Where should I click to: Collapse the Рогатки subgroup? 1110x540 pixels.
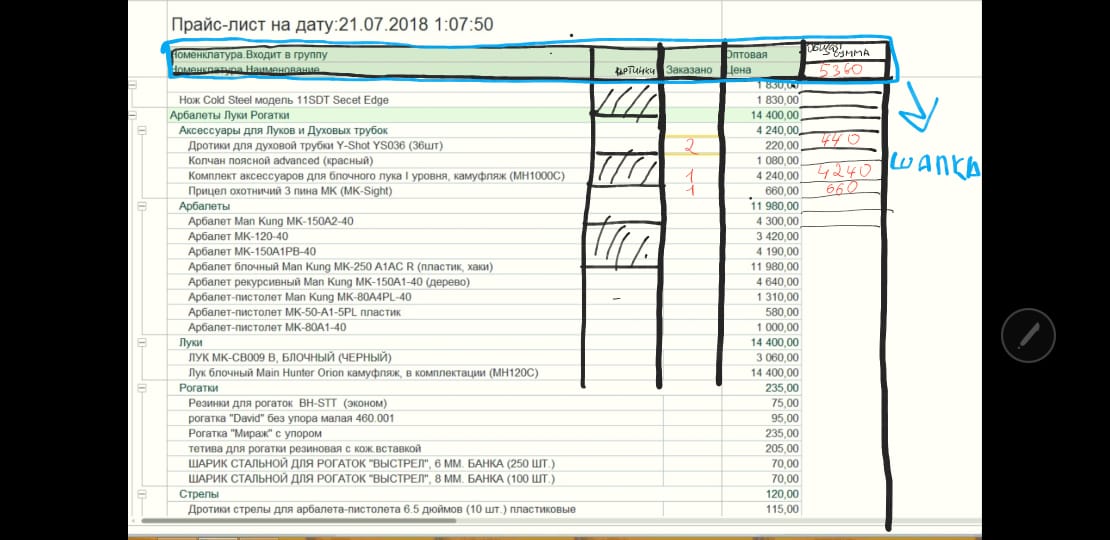click(x=143, y=387)
